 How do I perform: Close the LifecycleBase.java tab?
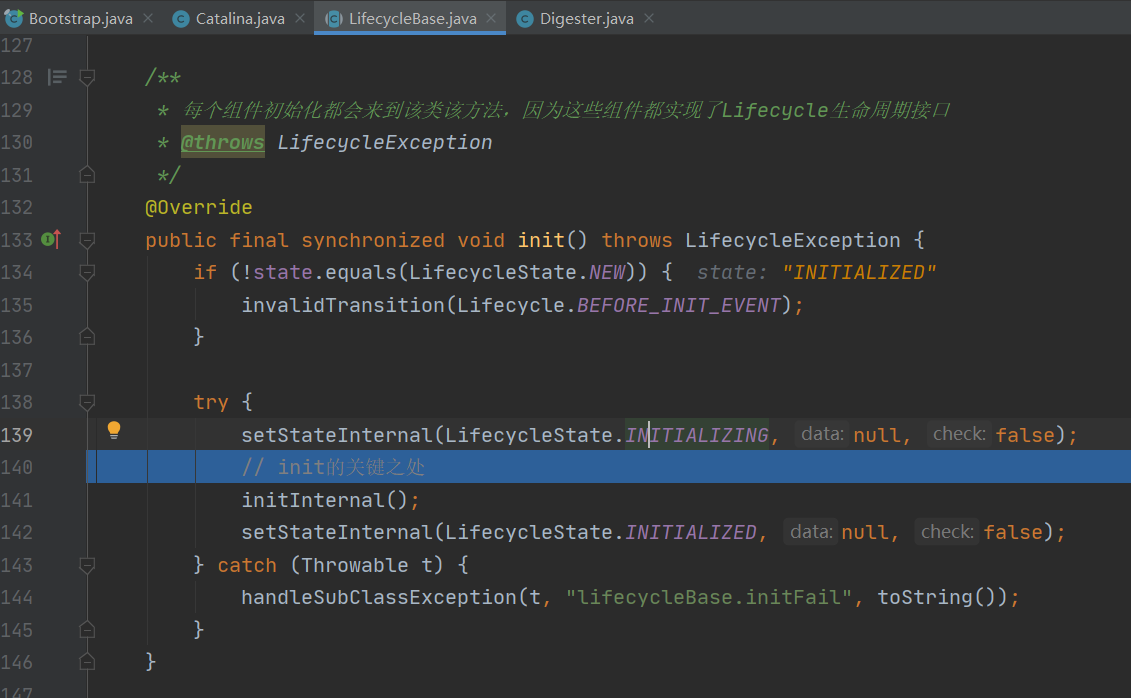(491, 18)
